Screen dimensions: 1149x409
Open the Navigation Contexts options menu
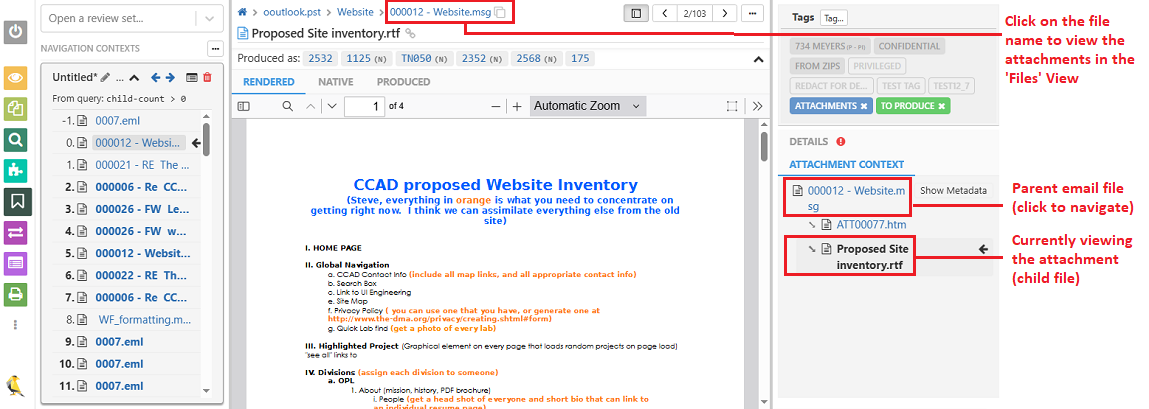(215, 48)
